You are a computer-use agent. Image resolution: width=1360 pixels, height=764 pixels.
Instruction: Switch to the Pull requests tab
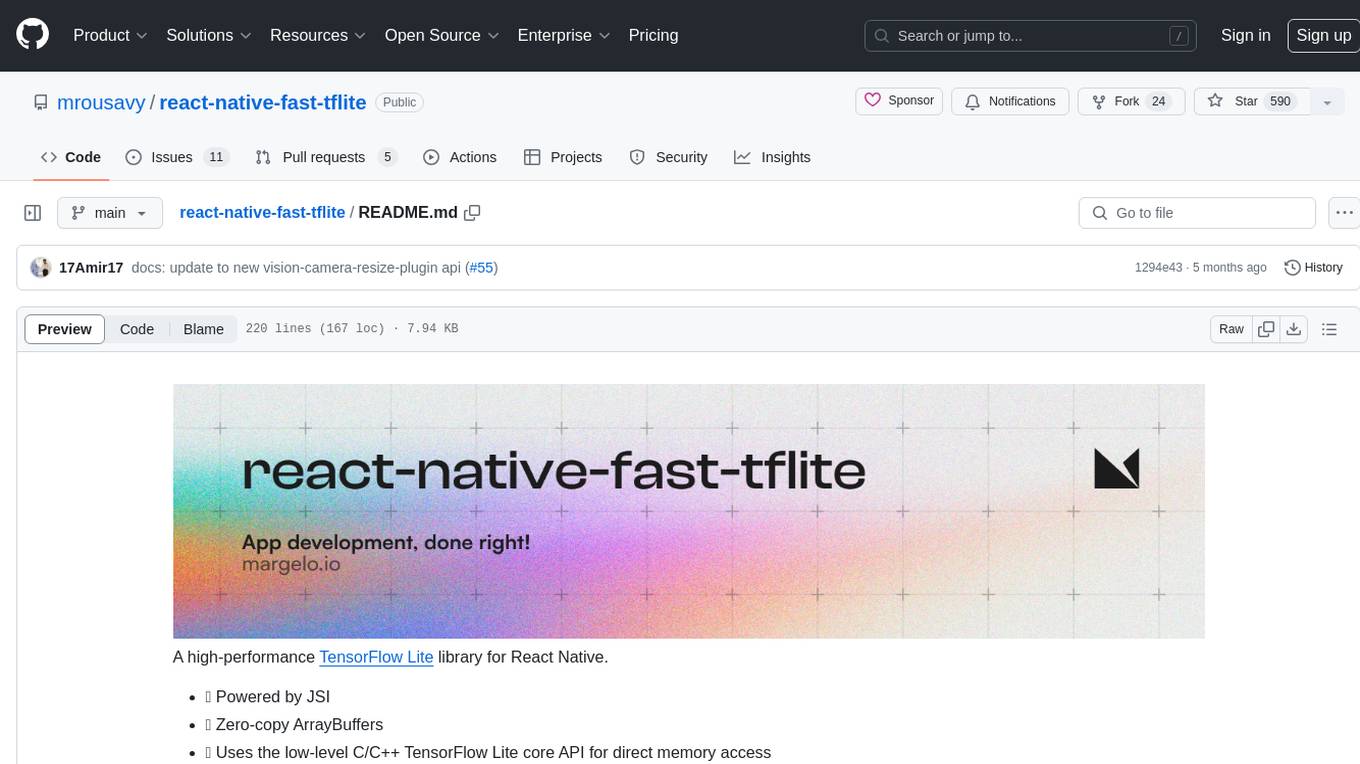(x=326, y=157)
